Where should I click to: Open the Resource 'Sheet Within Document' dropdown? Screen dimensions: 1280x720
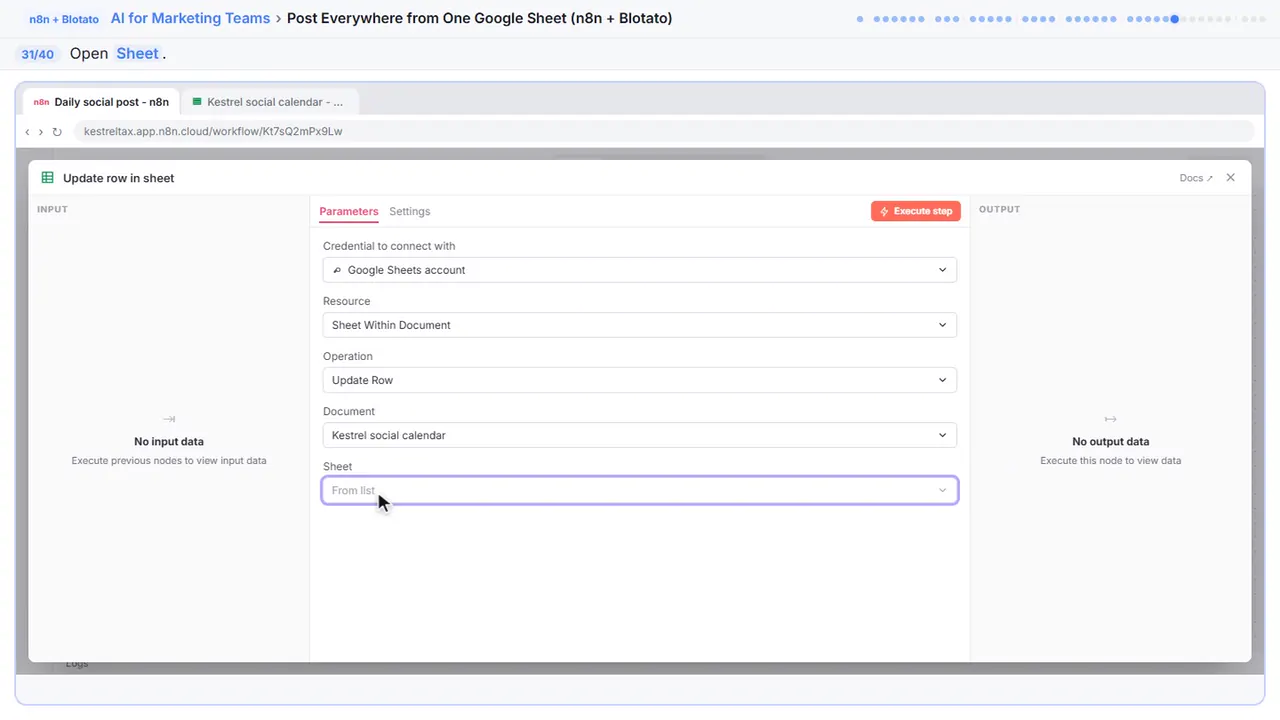tap(640, 325)
